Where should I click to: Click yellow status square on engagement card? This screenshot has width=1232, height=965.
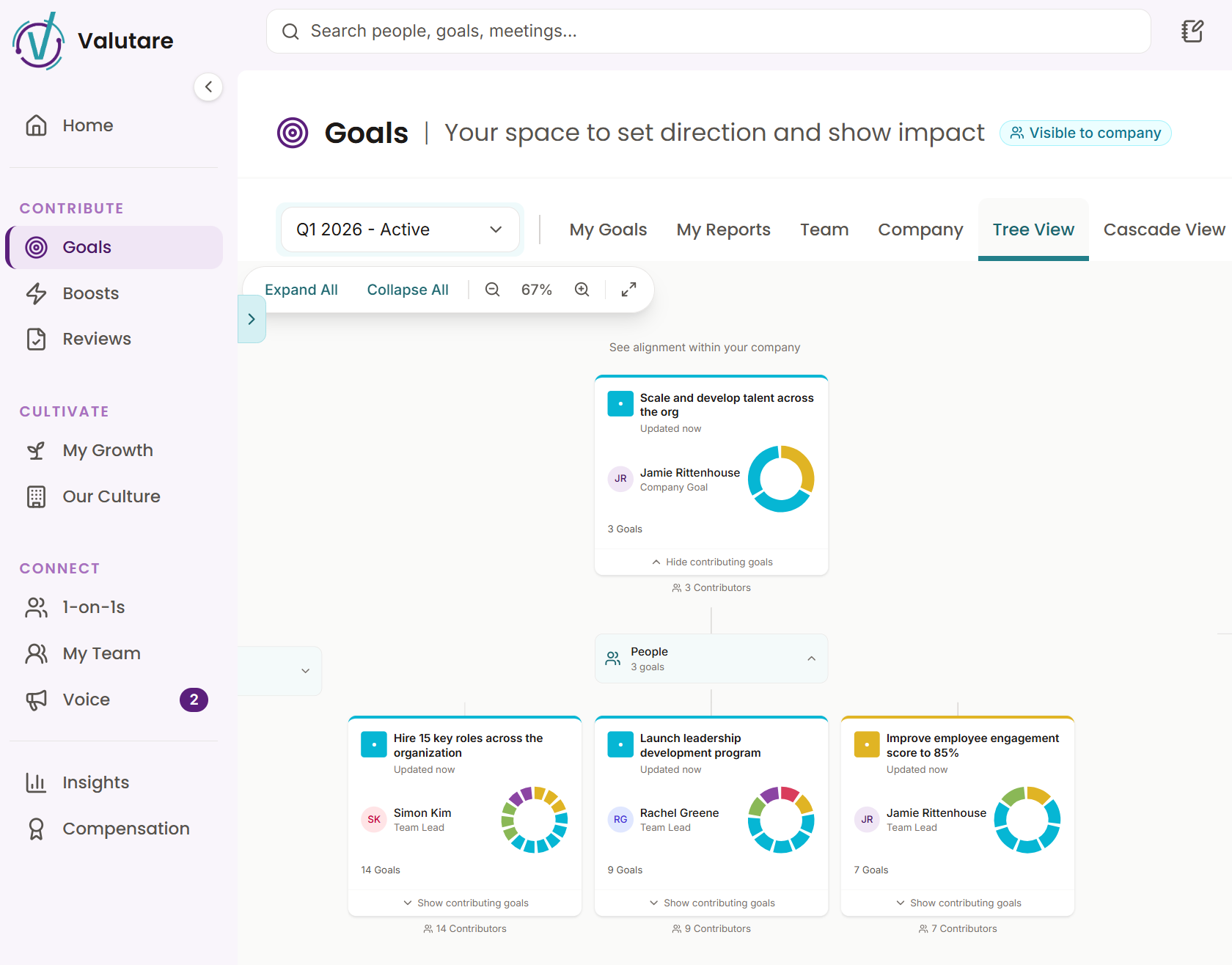867,744
